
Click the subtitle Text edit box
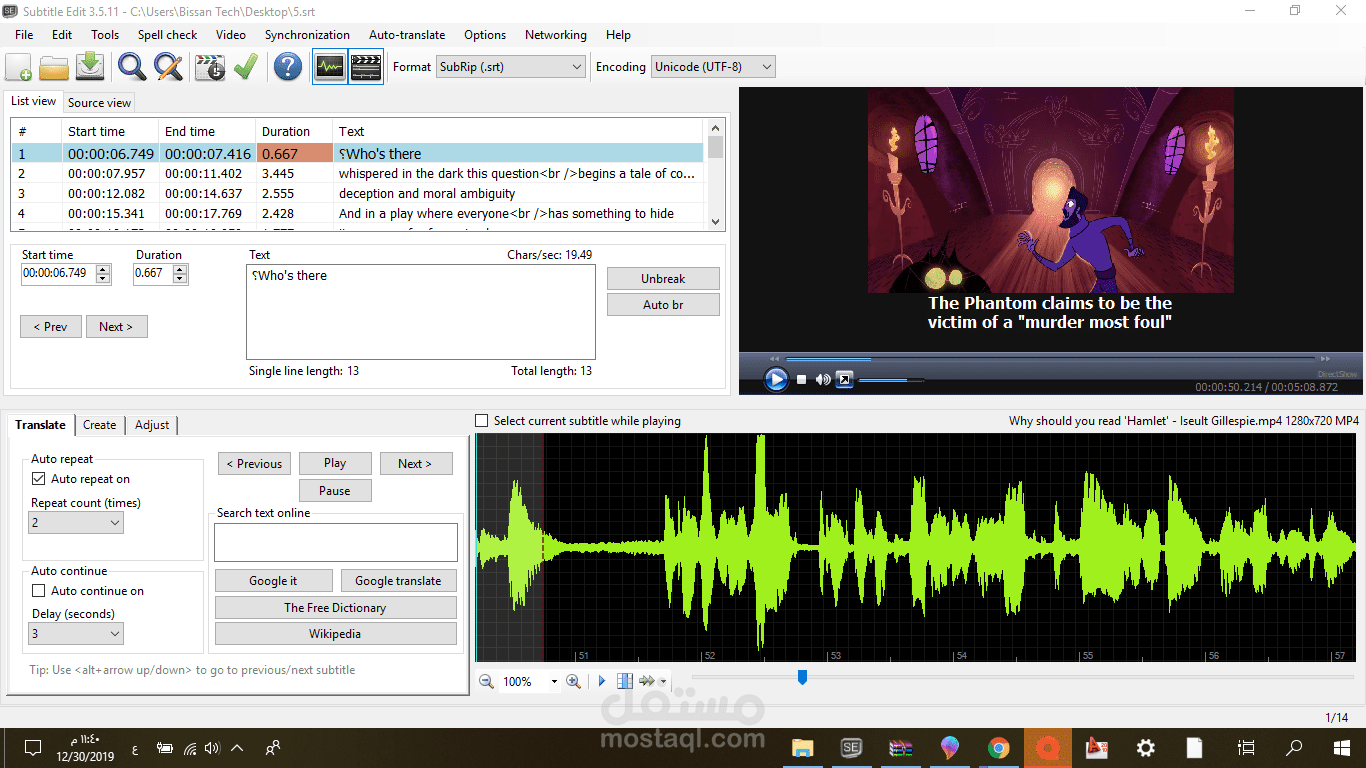pyautogui.click(x=421, y=312)
